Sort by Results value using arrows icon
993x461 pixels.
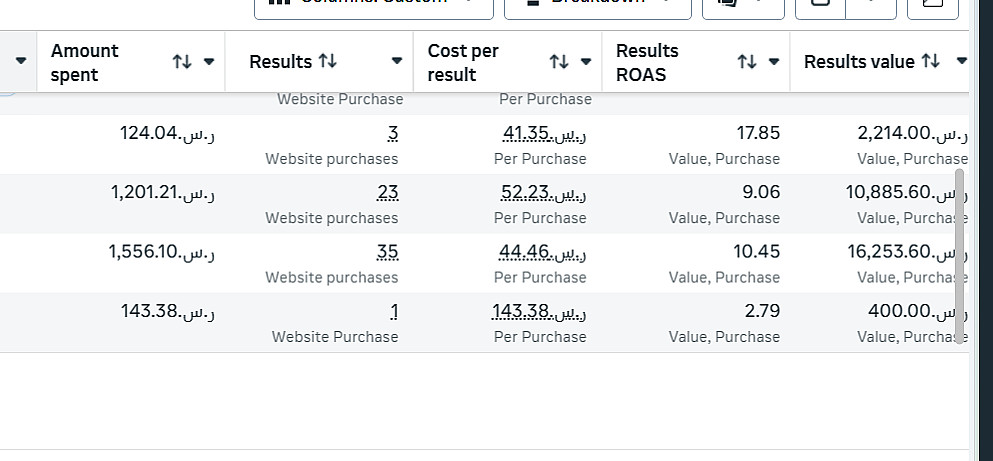coord(930,62)
